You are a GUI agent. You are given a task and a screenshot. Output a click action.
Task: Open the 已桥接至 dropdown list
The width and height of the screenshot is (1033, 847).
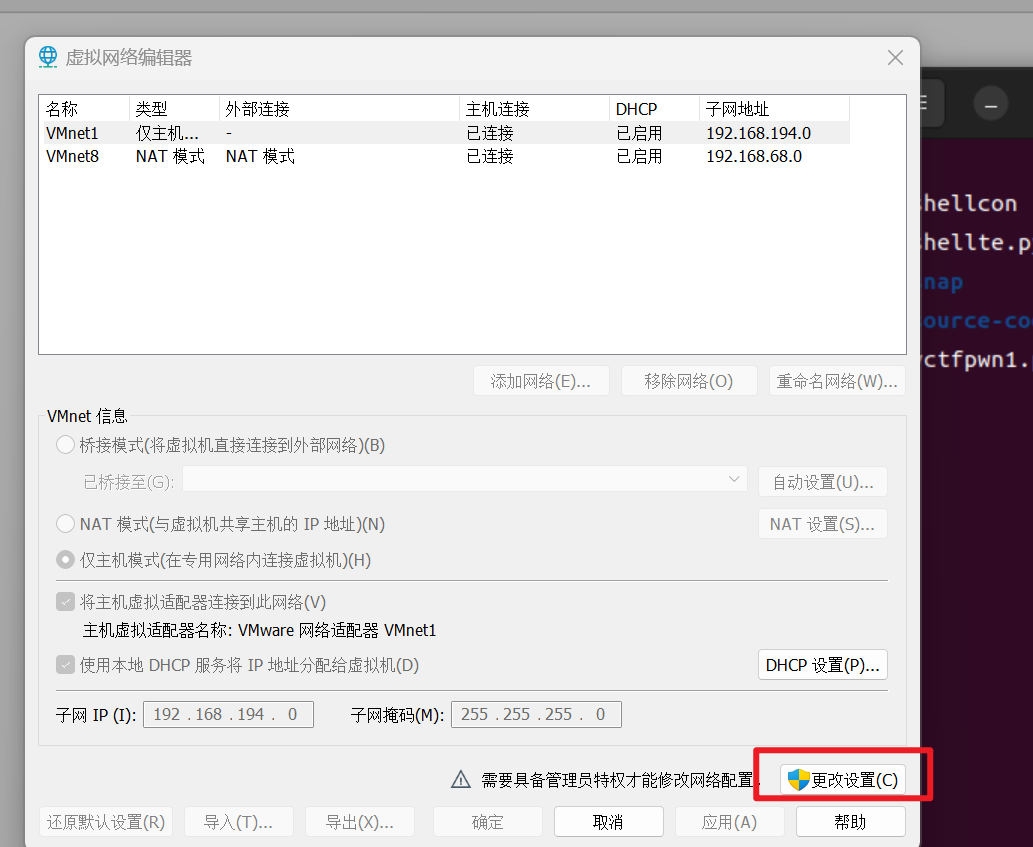(465, 479)
